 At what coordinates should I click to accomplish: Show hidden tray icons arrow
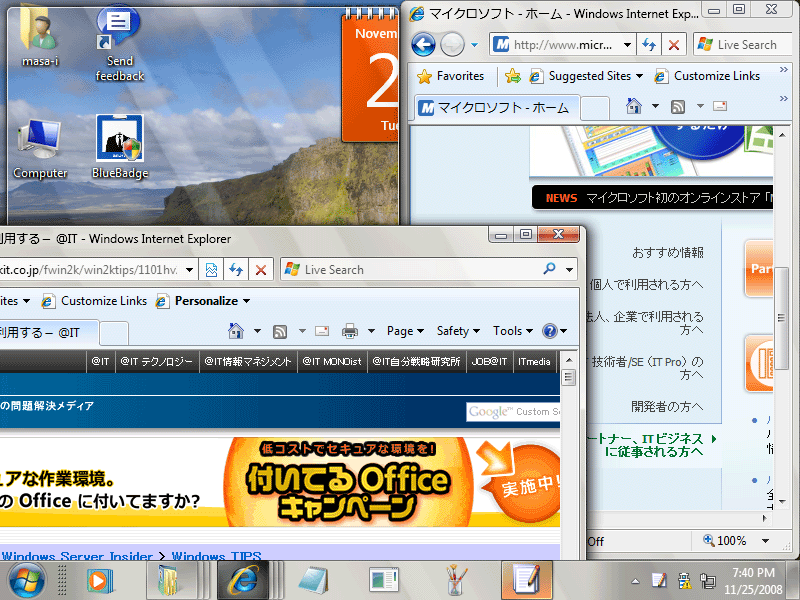point(635,581)
